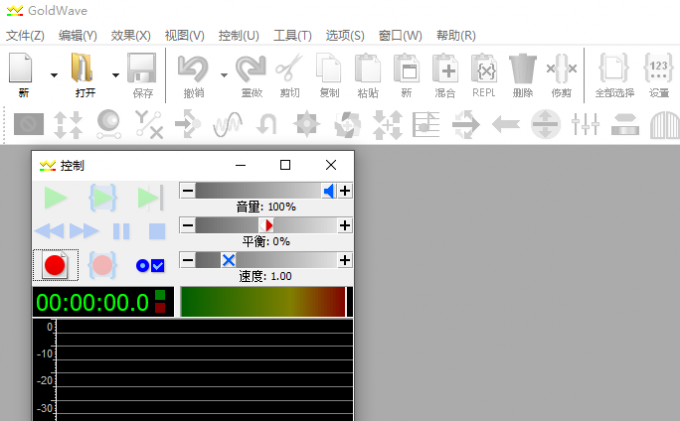Minimize the 控制 control window
The width and height of the screenshot is (680, 421).
click(x=241, y=165)
